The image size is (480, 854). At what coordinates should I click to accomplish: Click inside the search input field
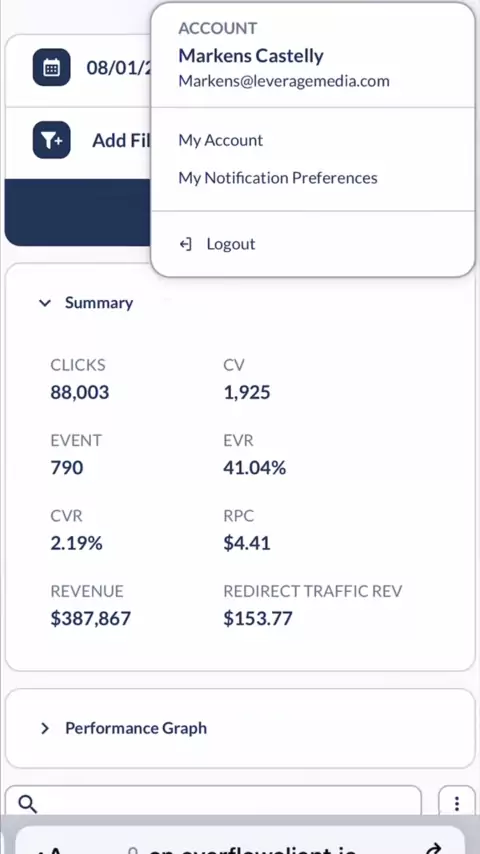pos(213,803)
